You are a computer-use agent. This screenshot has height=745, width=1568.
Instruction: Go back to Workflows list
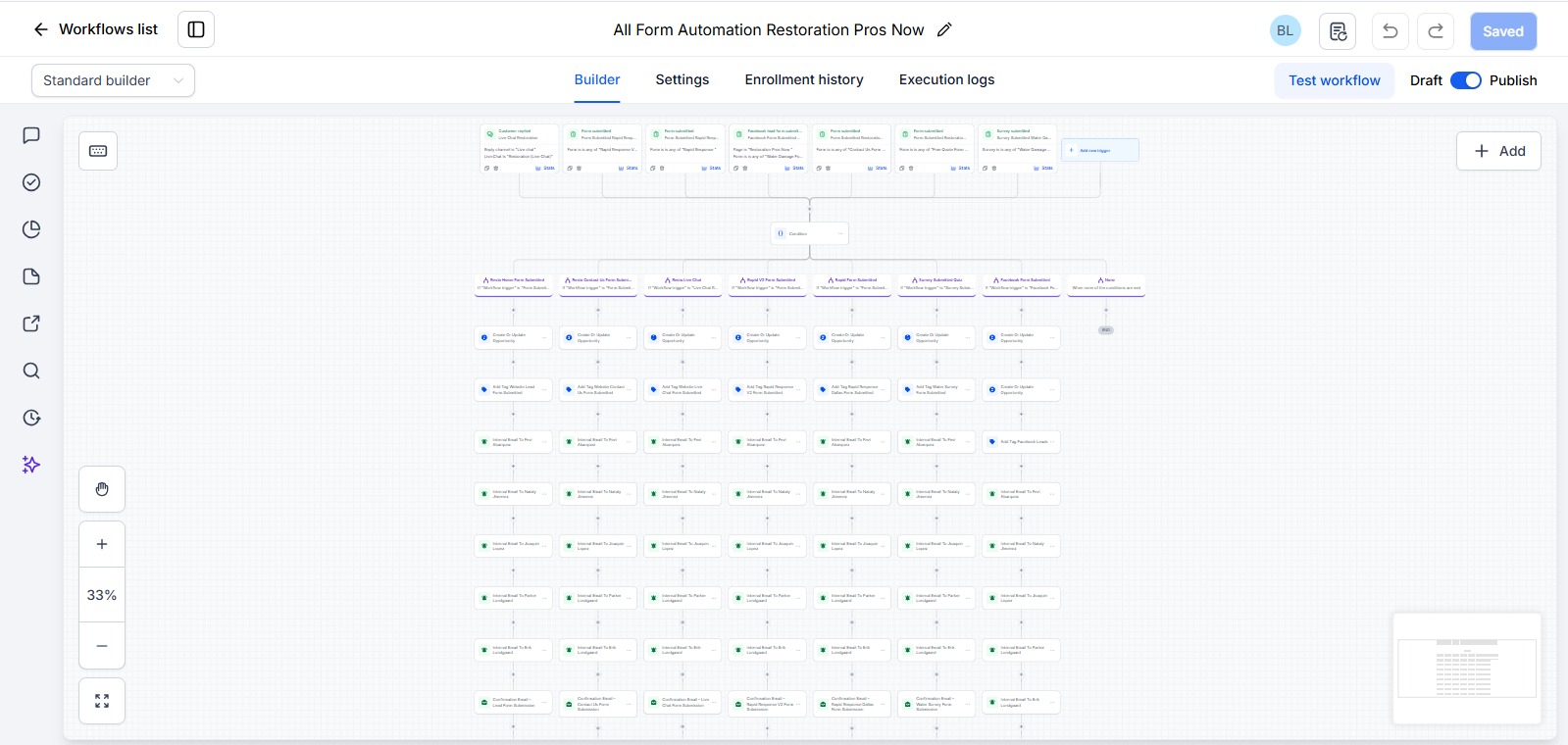click(95, 29)
